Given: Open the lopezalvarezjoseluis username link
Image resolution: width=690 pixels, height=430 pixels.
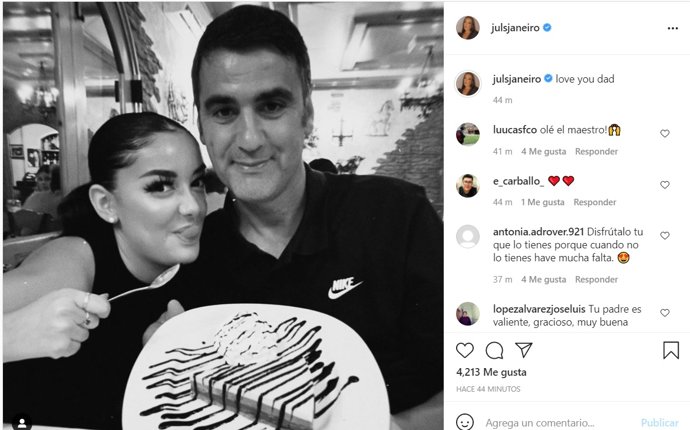Looking at the screenshot, I should coord(539,309).
